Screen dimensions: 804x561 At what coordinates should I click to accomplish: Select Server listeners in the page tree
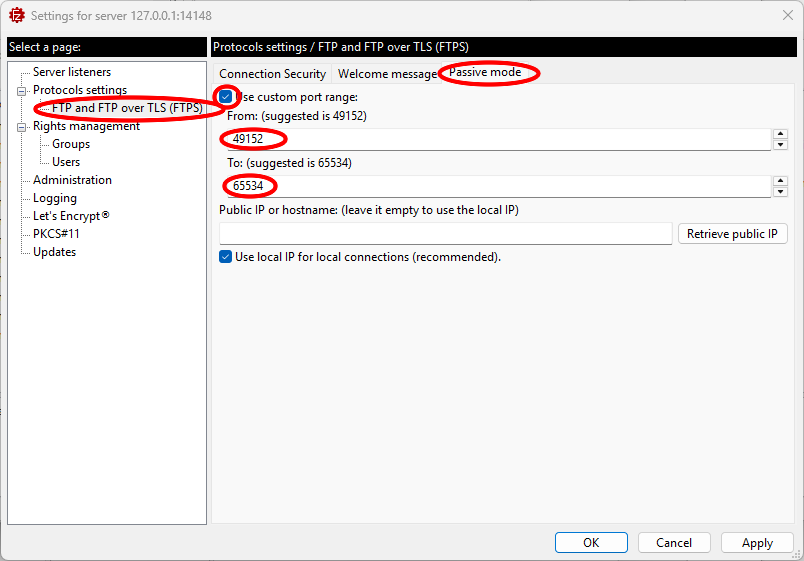[72, 72]
